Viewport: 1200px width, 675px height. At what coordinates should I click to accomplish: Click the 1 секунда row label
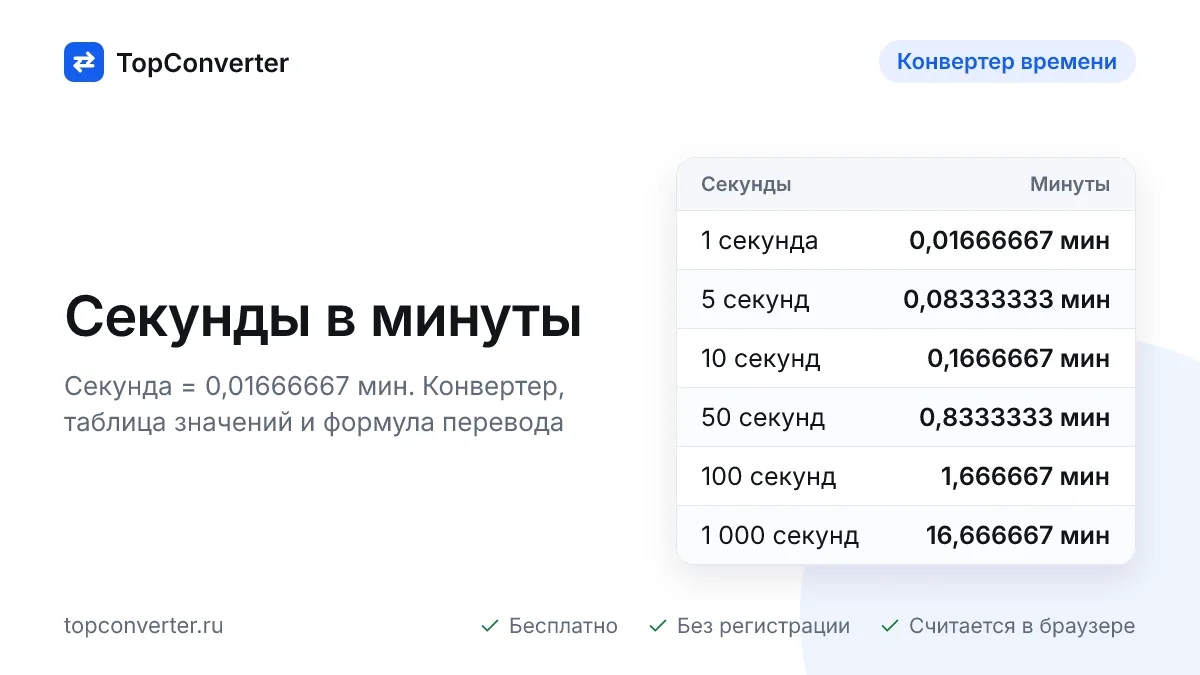[x=759, y=240]
